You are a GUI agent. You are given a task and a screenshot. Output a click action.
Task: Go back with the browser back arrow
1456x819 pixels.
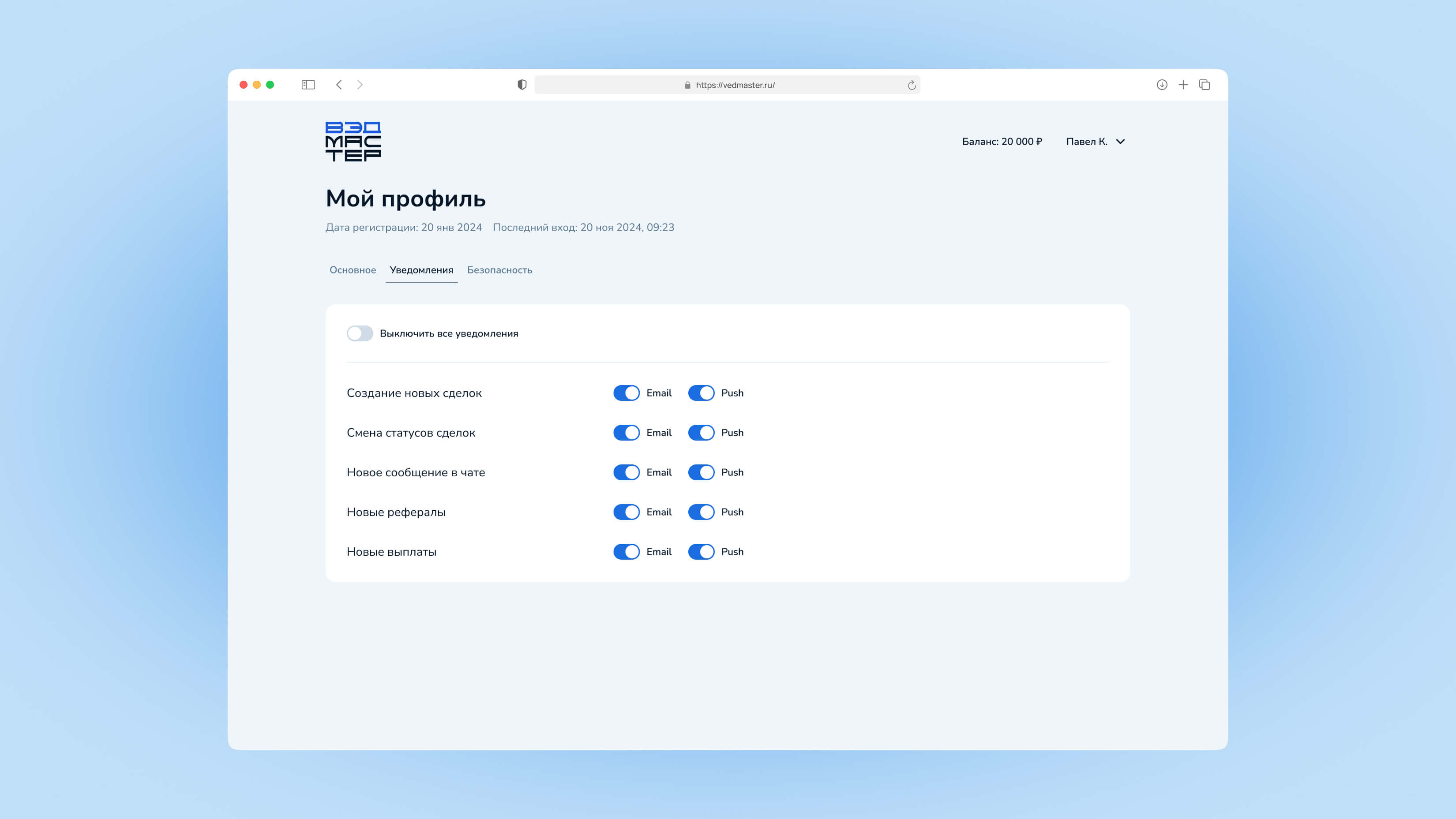[339, 85]
